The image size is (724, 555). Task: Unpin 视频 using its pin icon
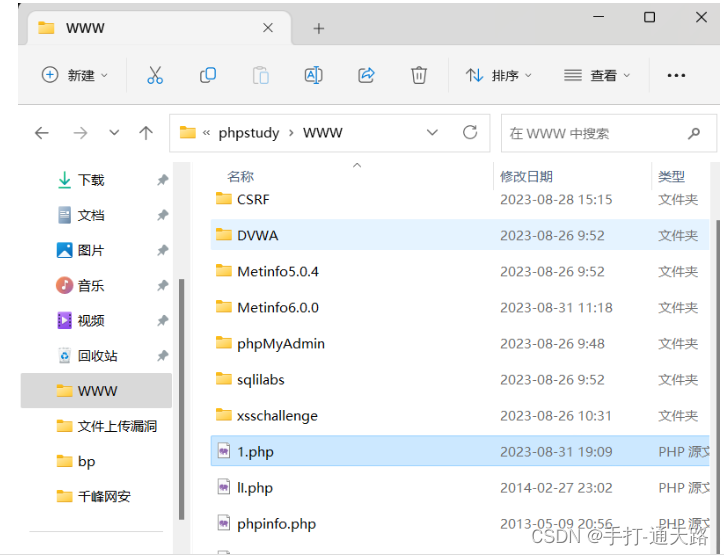(x=163, y=320)
